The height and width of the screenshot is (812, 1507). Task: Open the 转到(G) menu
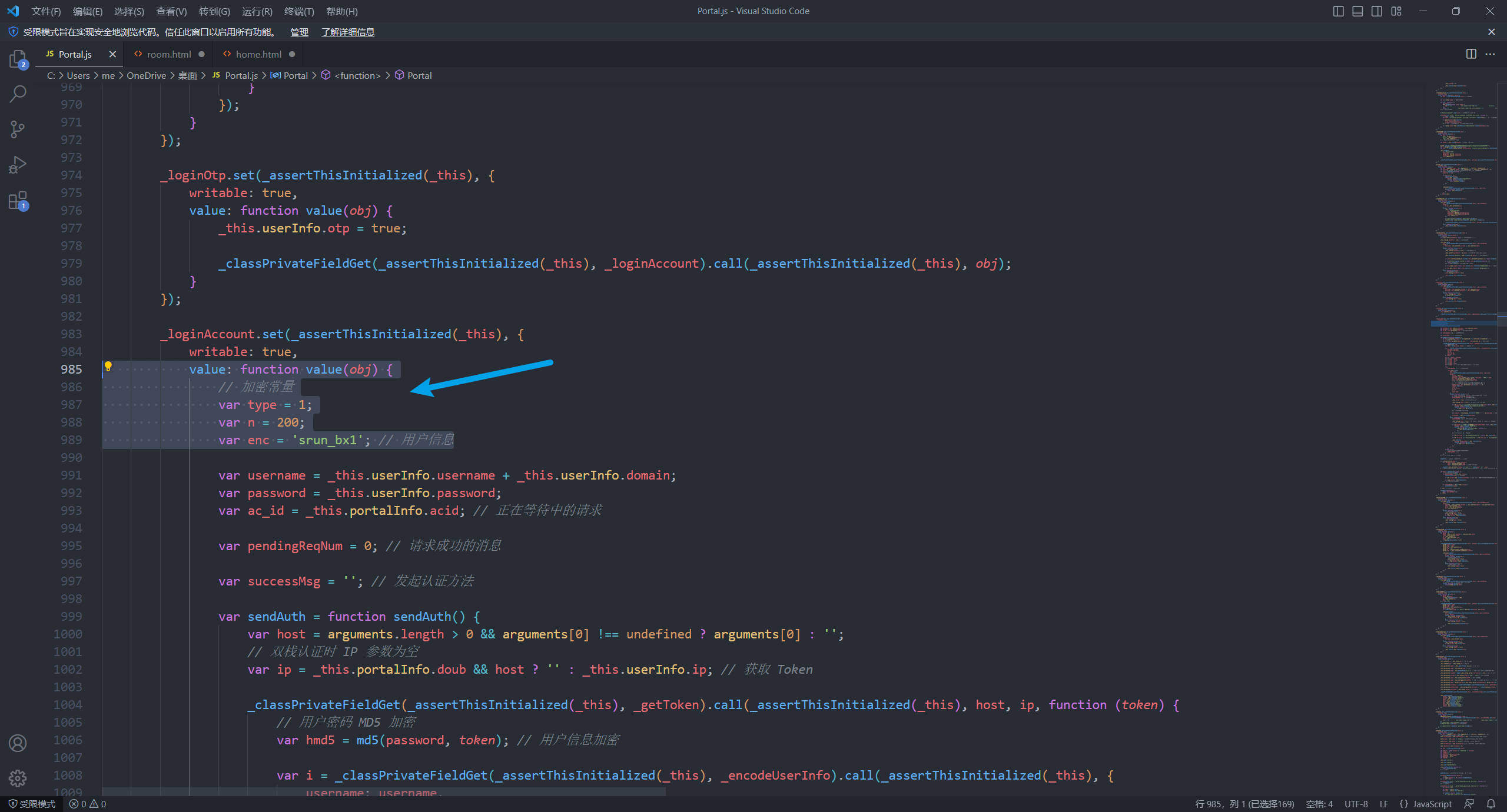pos(214,11)
